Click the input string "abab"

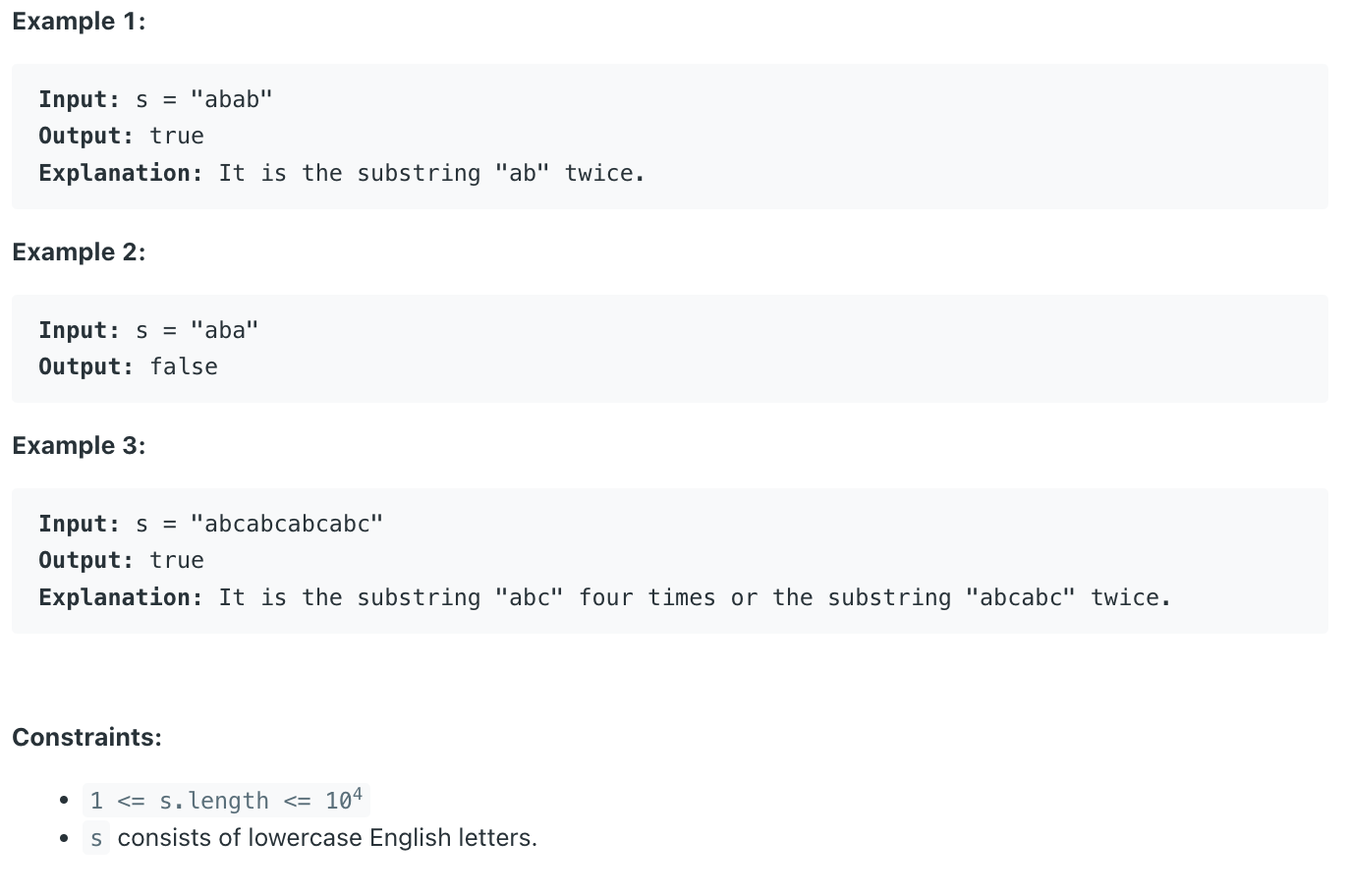coord(232,99)
